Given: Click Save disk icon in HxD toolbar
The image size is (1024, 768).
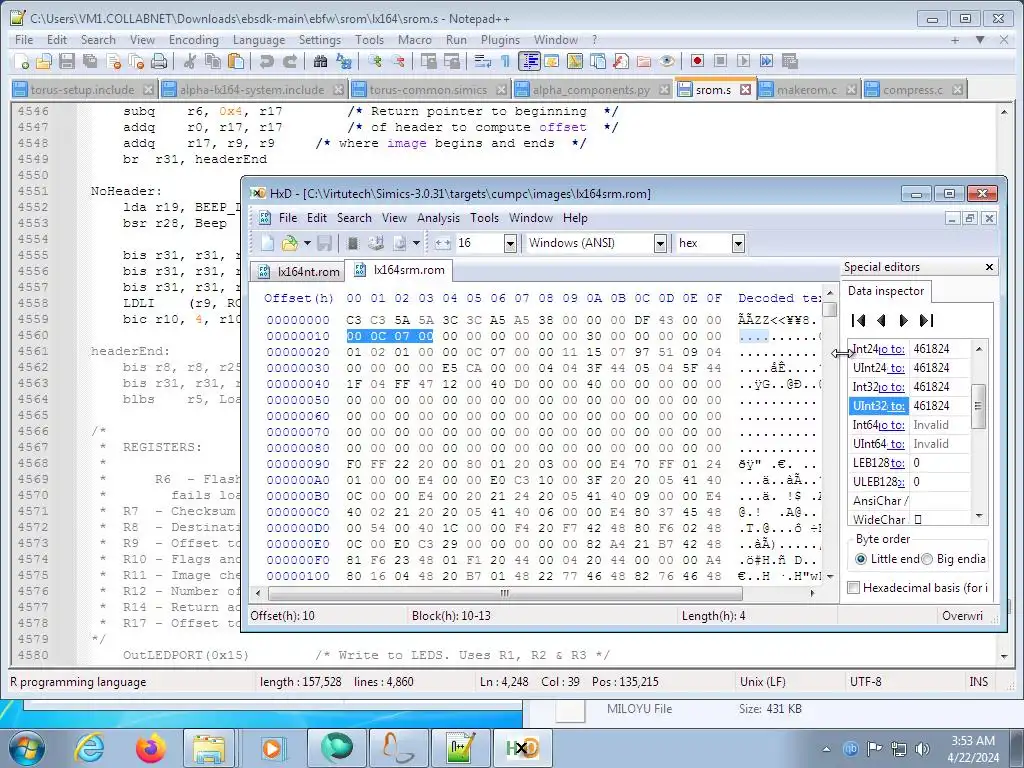Looking at the screenshot, I should (324, 244).
